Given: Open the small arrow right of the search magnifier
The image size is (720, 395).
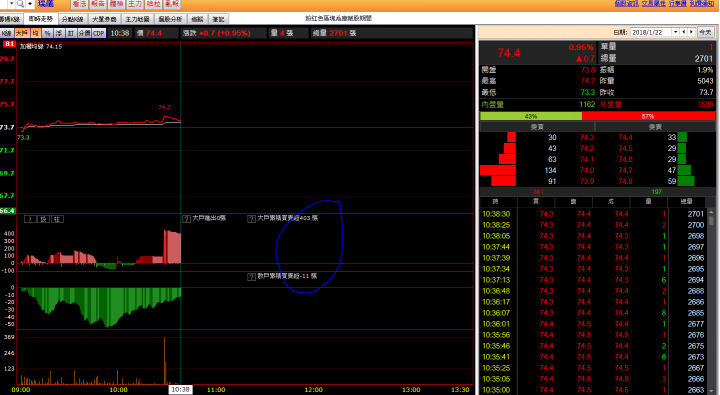Looking at the screenshot, I should point(30,4).
